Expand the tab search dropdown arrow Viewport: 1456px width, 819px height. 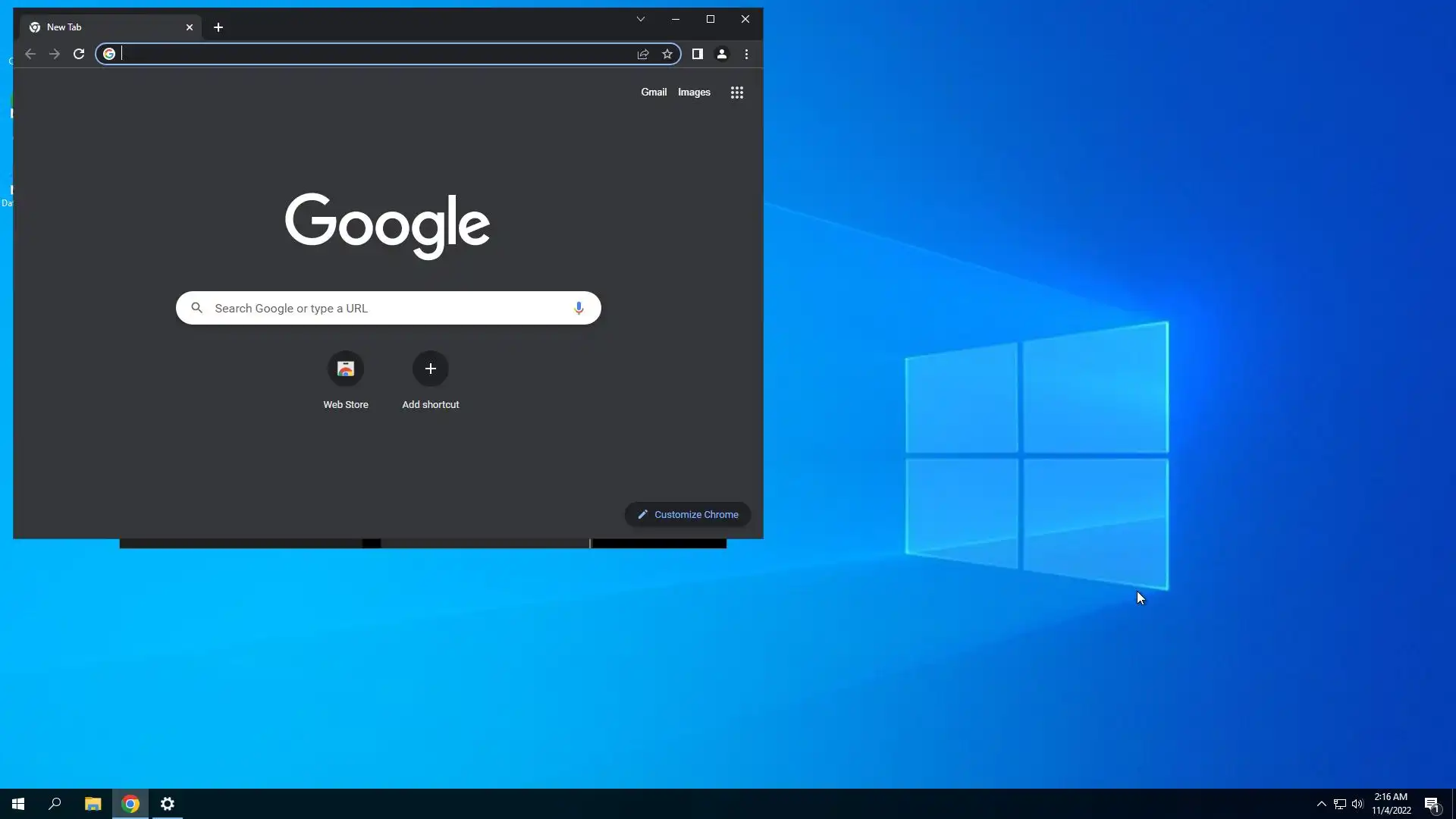pyautogui.click(x=641, y=19)
